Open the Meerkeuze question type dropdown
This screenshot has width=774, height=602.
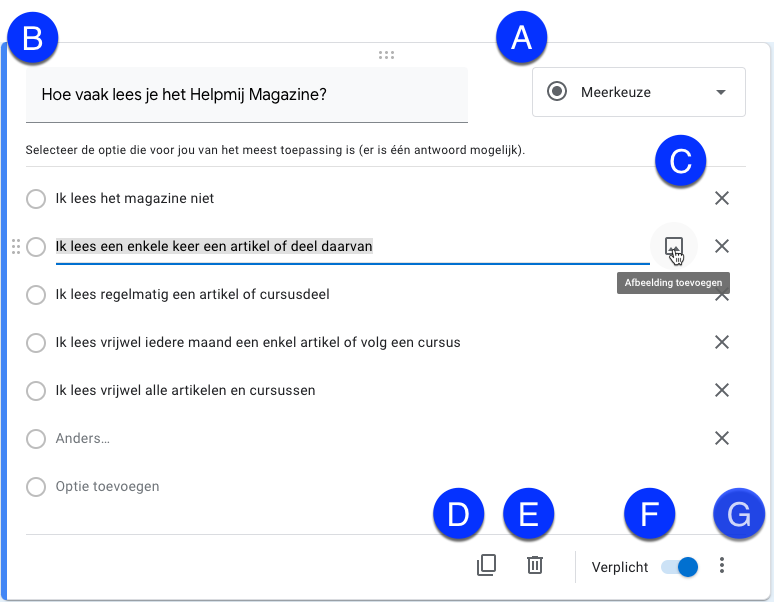(639, 92)
